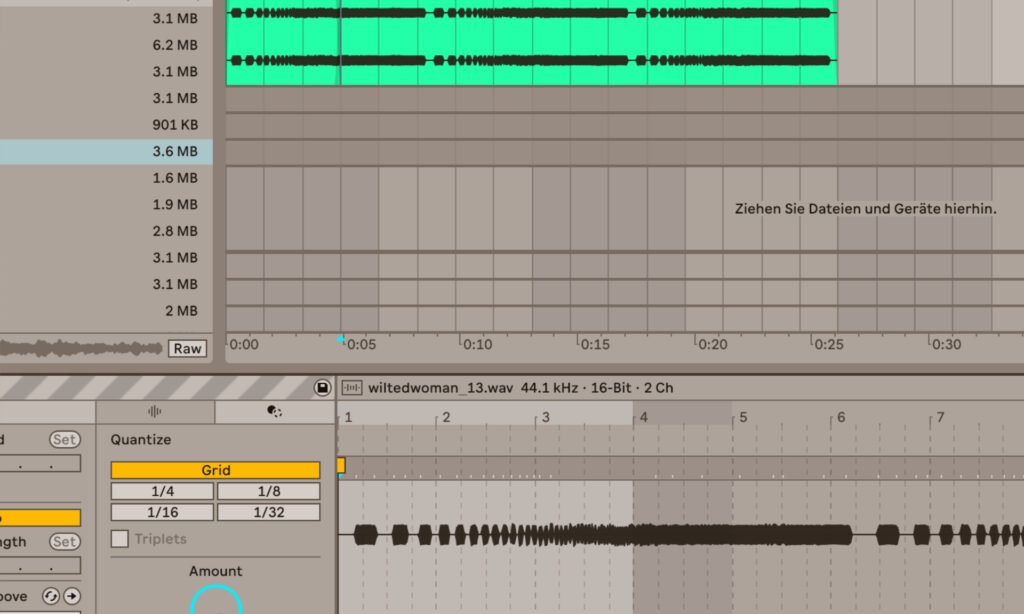Click bar 3 in the sample ruler

[545, 417]
